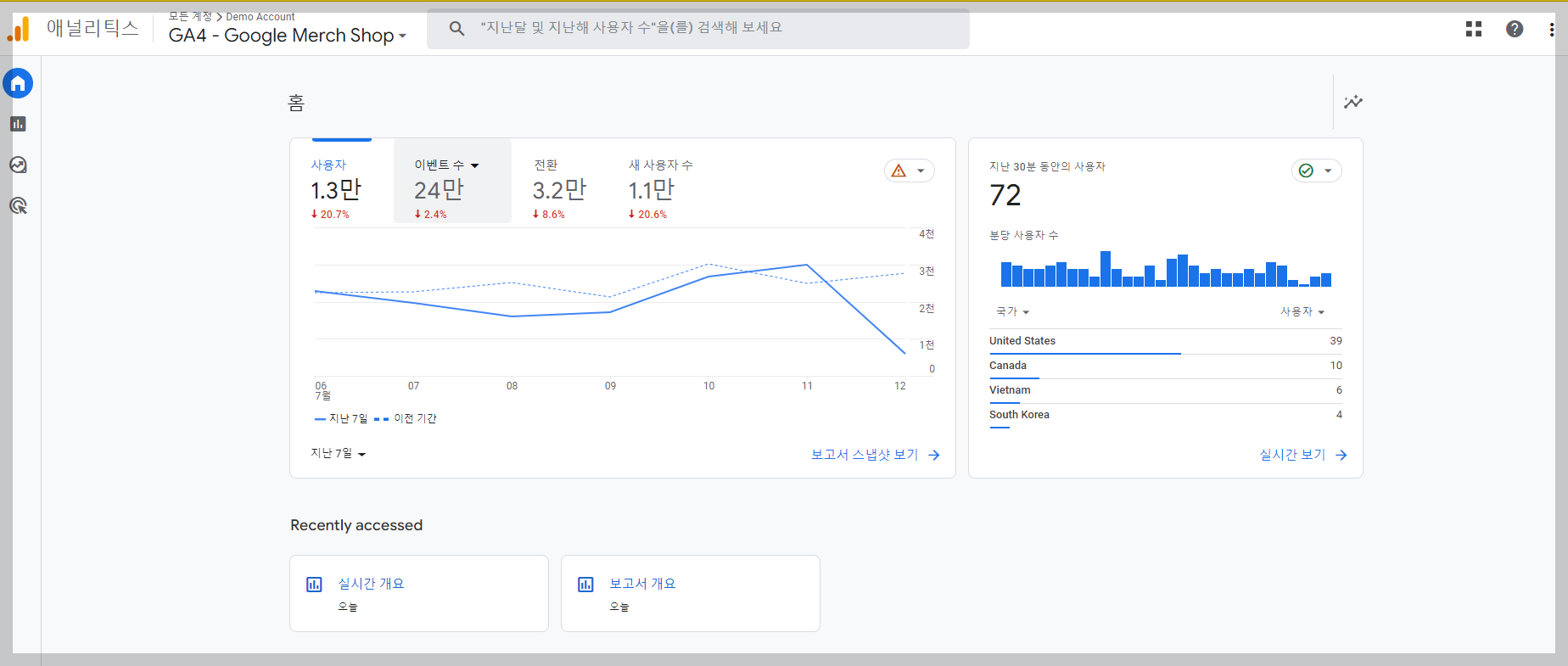The width and height of the screenshot is (1568, 666).
Task: Click the Canada row
Action: pyautogui.click(x=1166, y=366)
